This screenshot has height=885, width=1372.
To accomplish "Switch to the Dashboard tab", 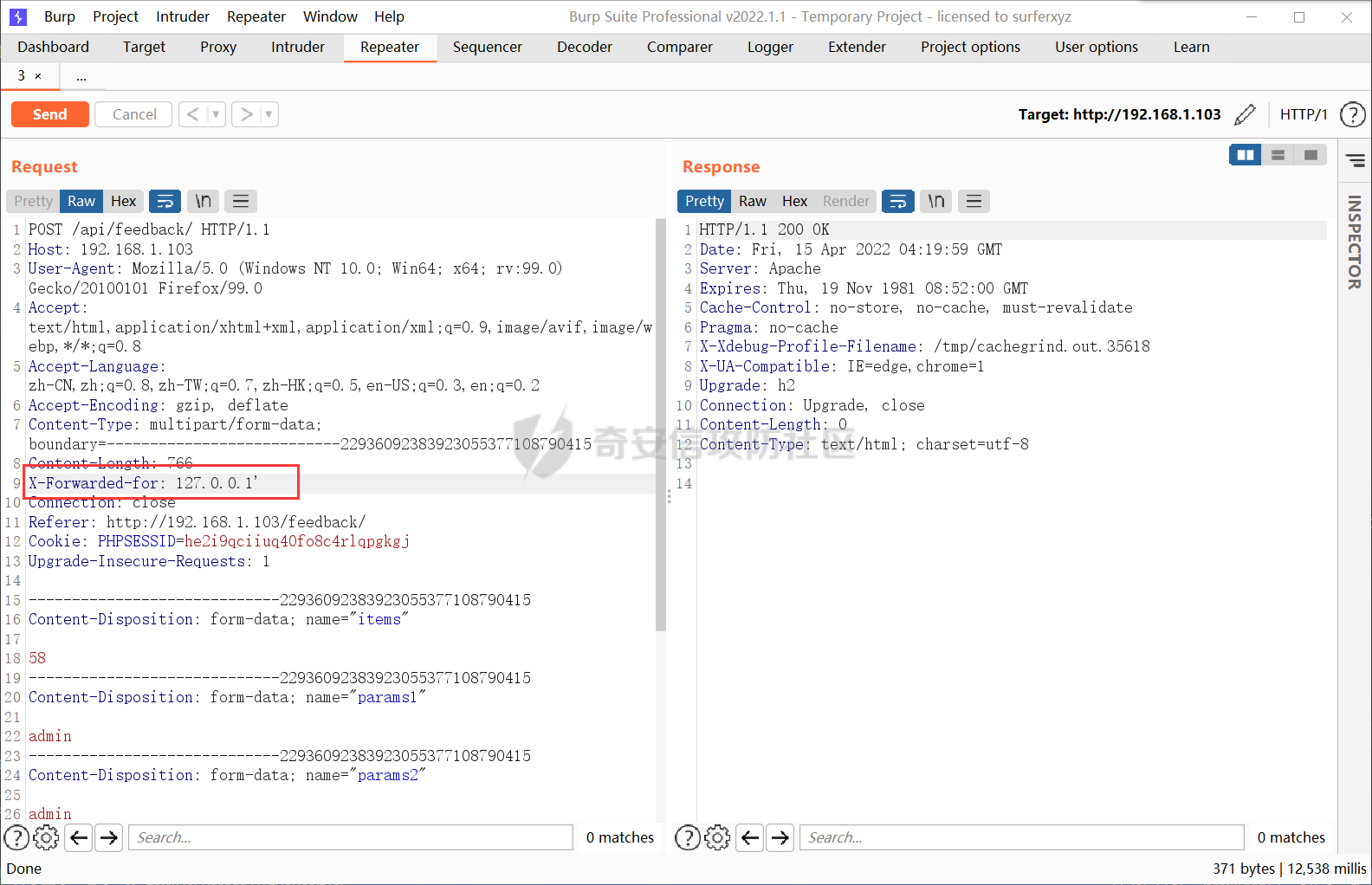I will (53, 47).
